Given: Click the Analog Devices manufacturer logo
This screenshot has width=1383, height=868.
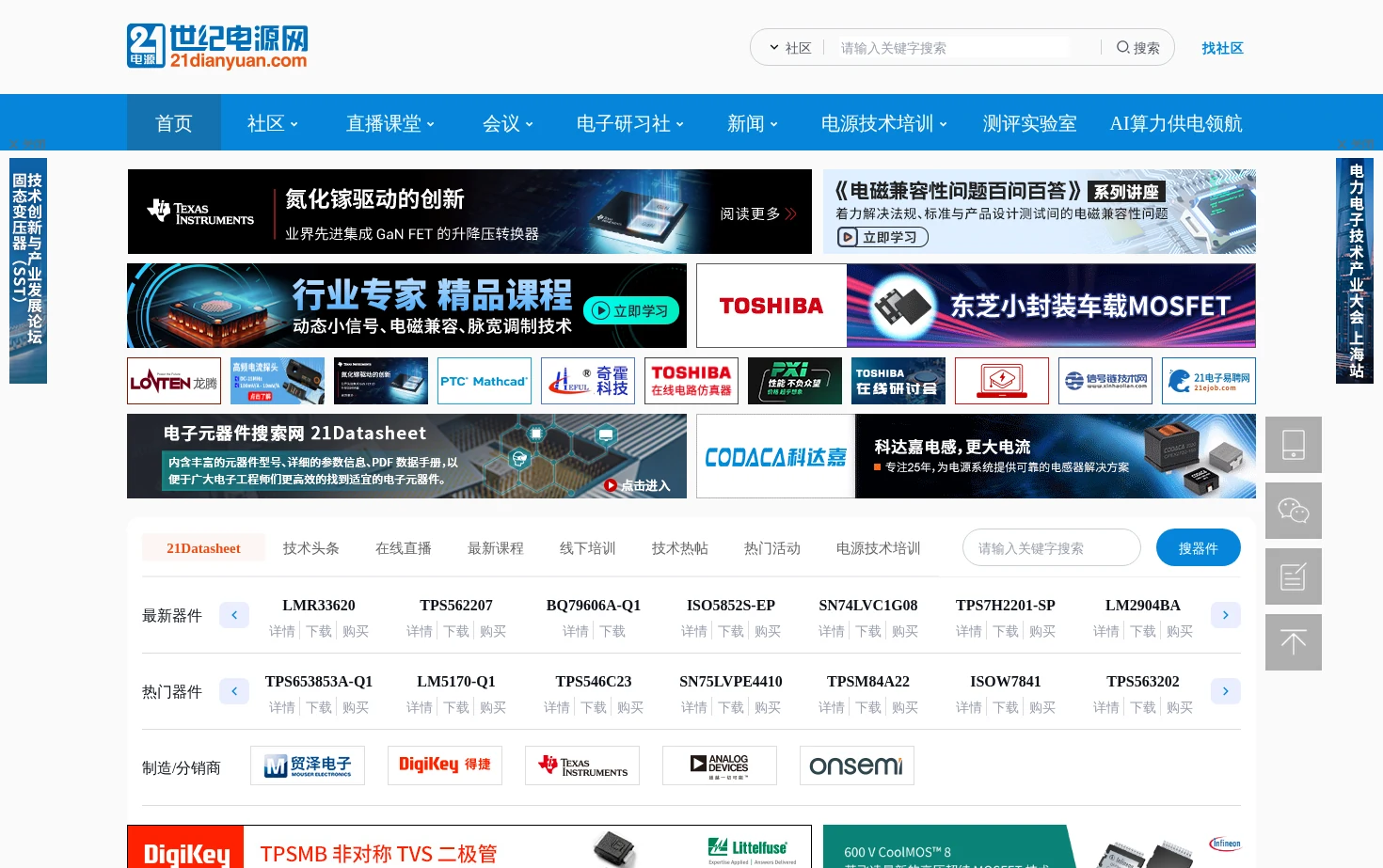Looking at the screenshot, I should [720, 765].
